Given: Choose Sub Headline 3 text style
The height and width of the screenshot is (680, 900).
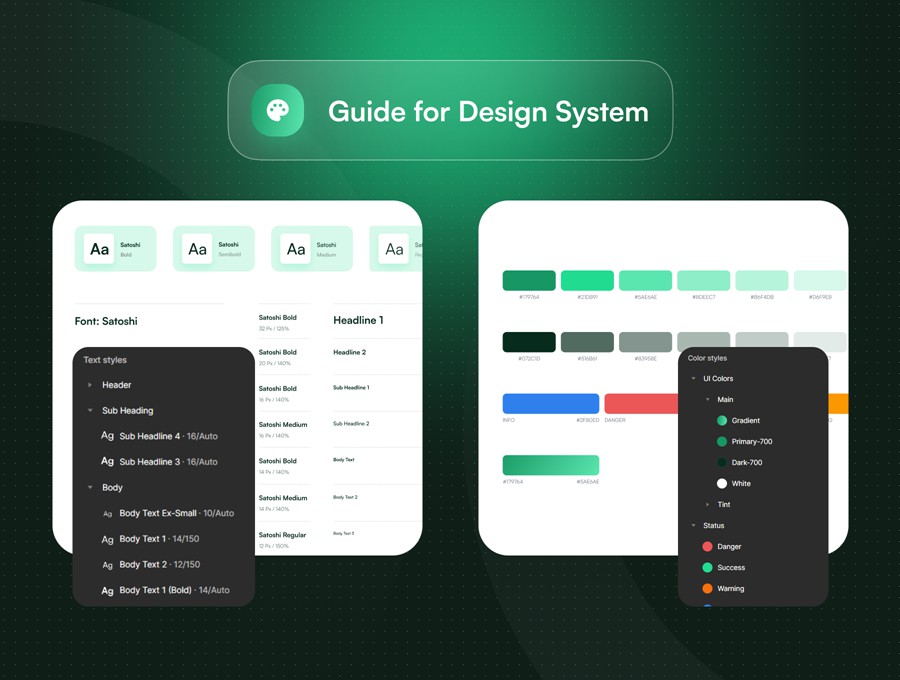Looking at the screenshot, I should click(x=168, y=462).
